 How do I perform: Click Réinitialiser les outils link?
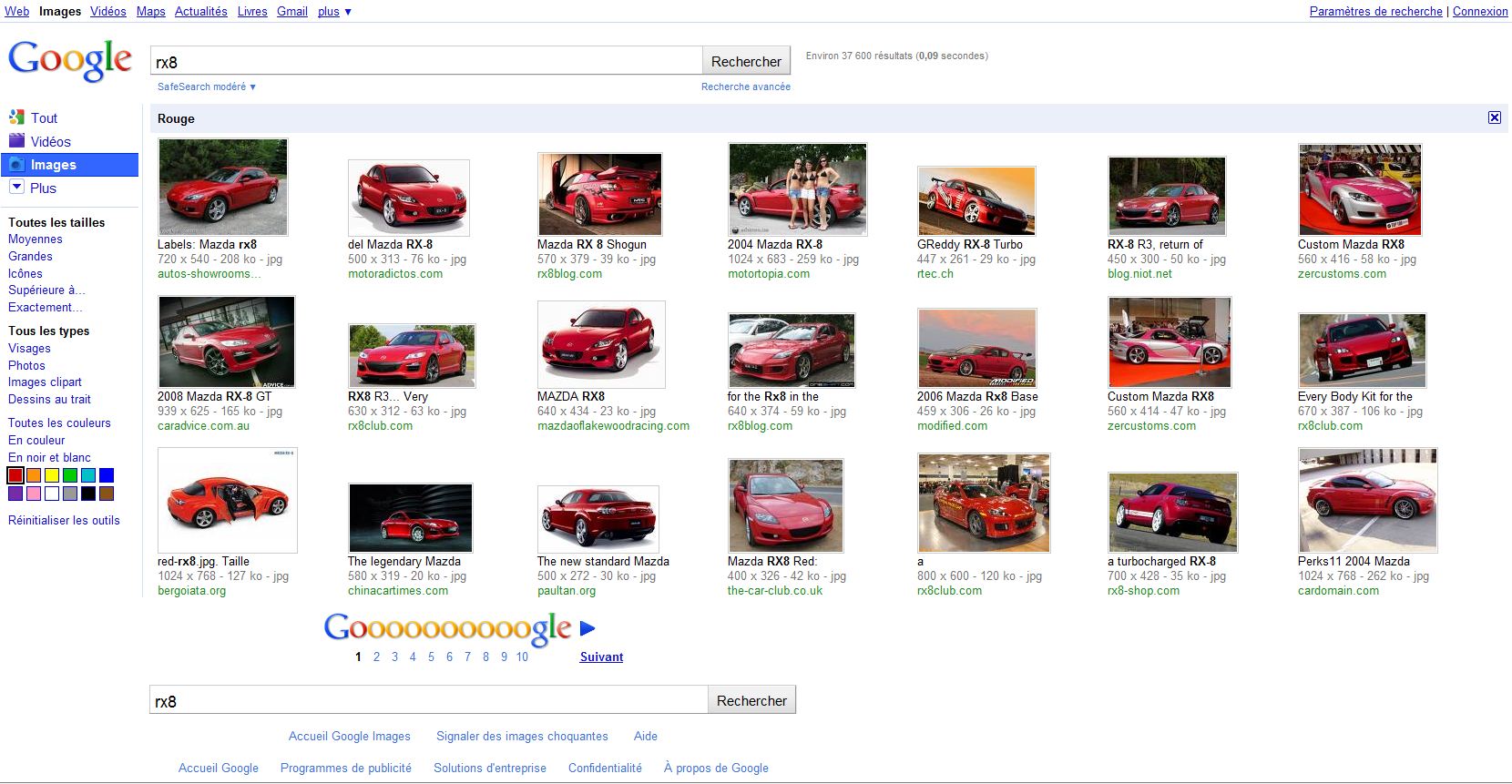(64, 520)
